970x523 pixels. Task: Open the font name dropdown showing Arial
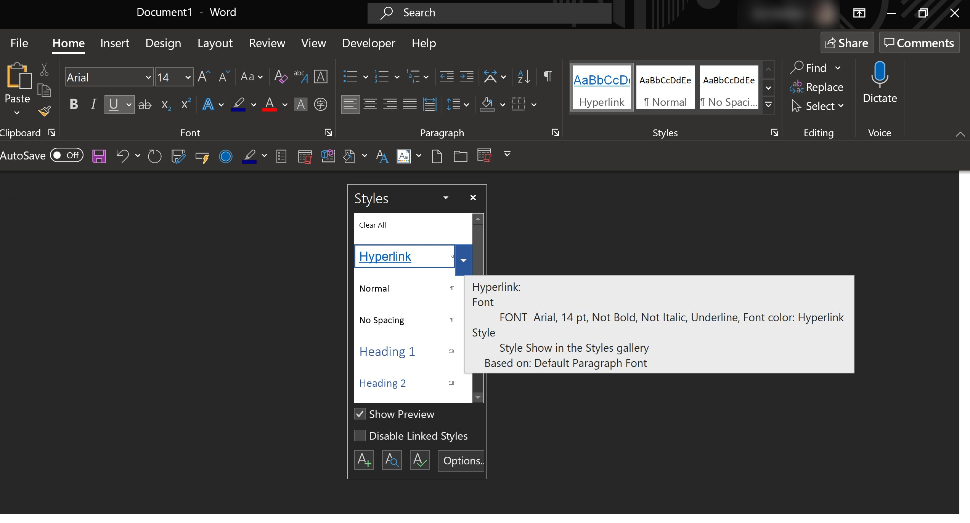click(x=148, y=77)
